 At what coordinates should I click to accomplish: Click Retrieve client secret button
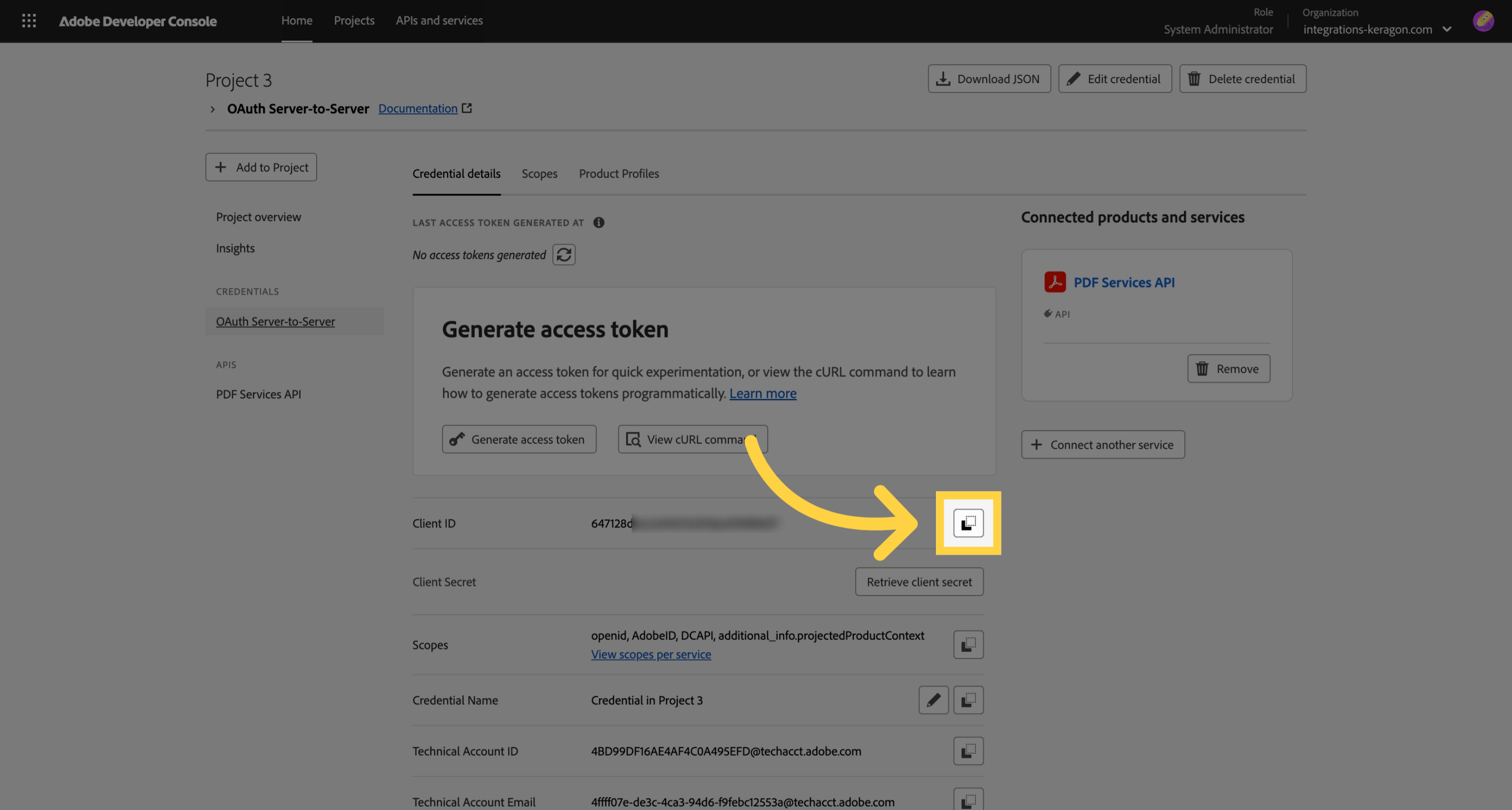919,582
